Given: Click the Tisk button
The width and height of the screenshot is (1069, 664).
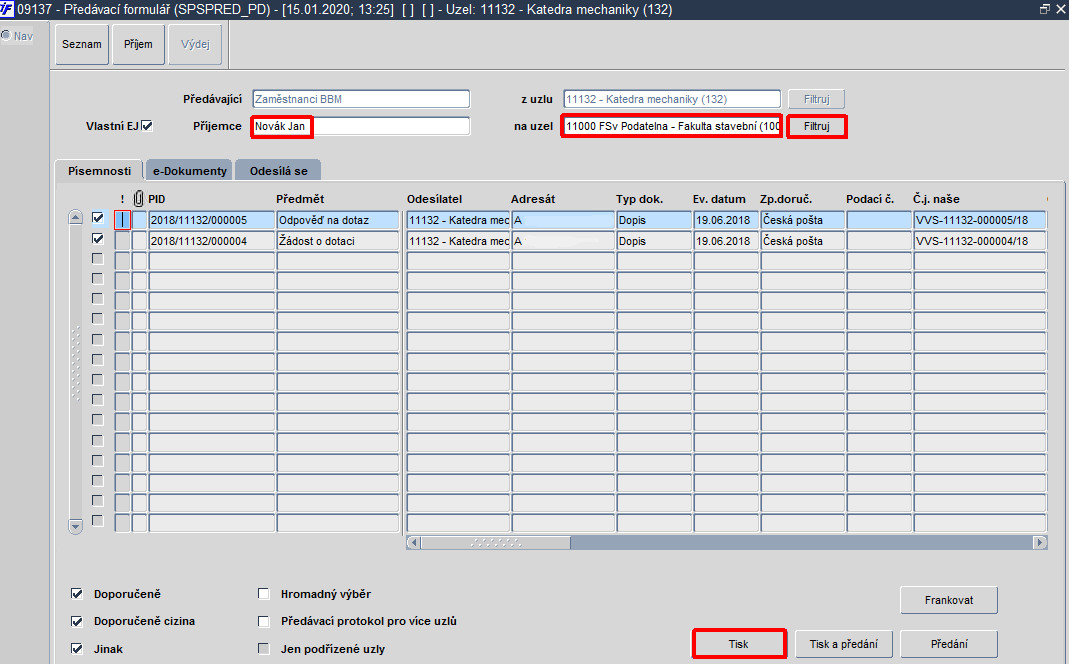Looking at the screenshot, I should click(x=739, y=644).
